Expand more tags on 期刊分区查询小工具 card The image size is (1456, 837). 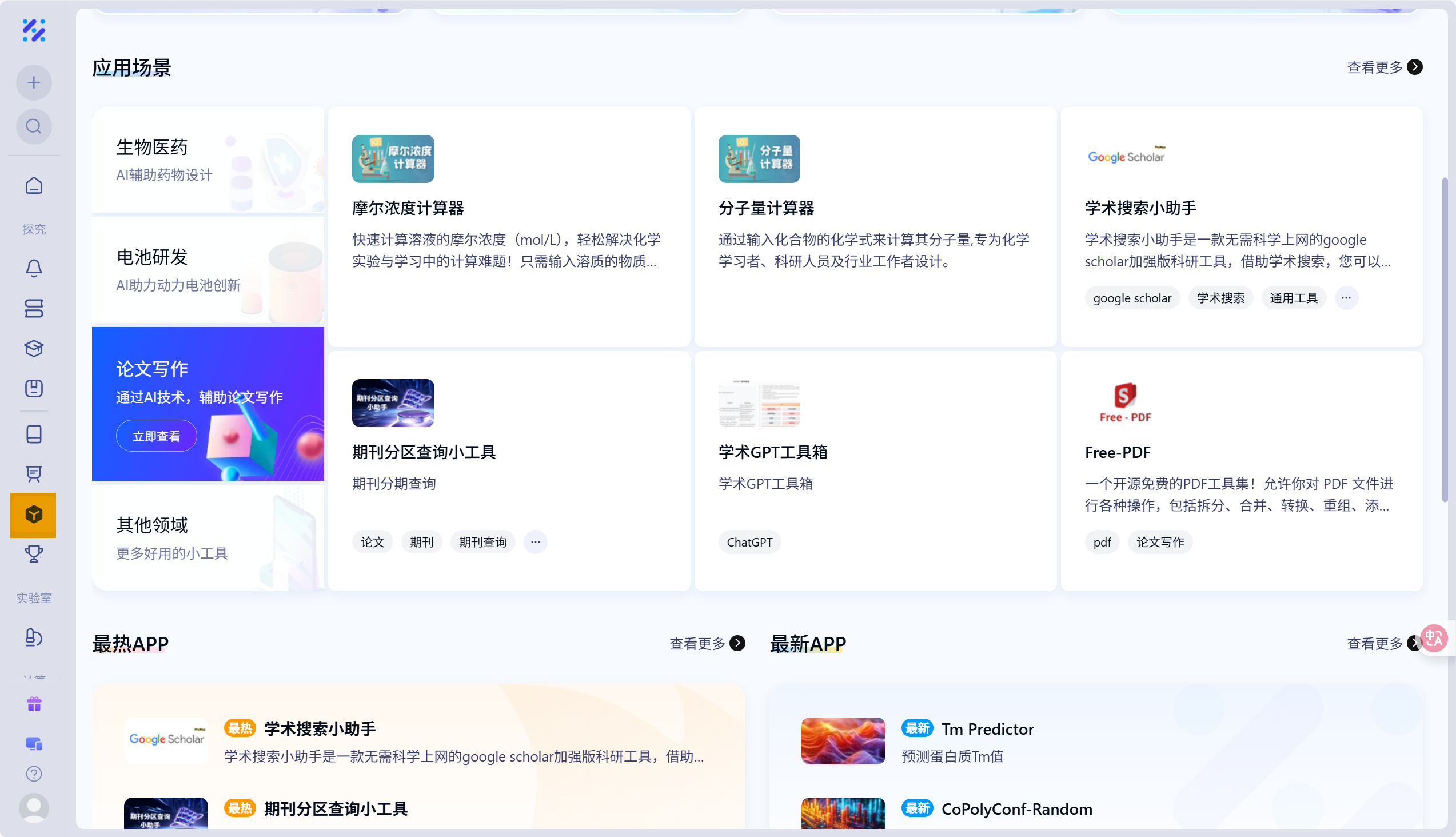click(x=535, y=542)
